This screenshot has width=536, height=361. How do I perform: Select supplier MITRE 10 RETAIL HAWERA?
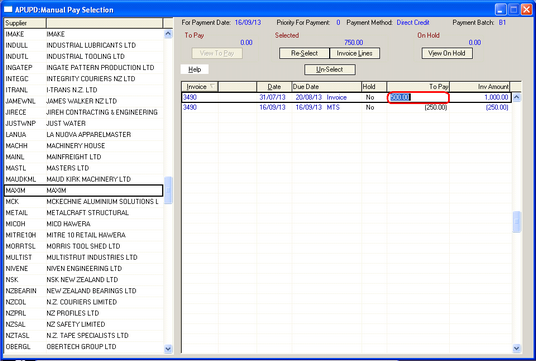coord(83,235)
